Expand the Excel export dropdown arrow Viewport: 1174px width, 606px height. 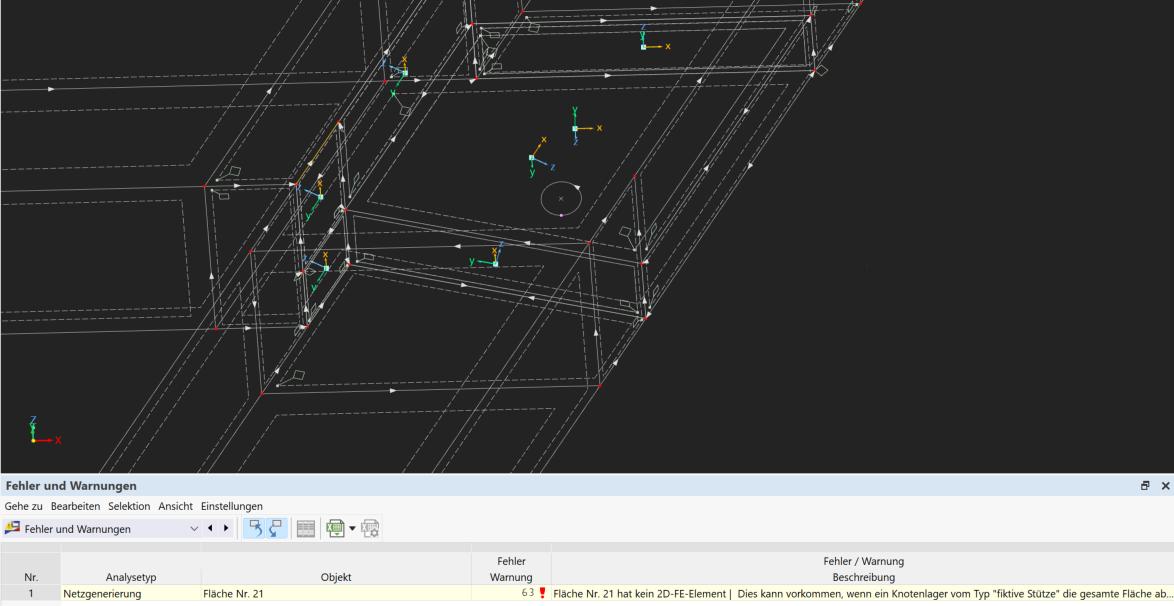click(352, 529)
